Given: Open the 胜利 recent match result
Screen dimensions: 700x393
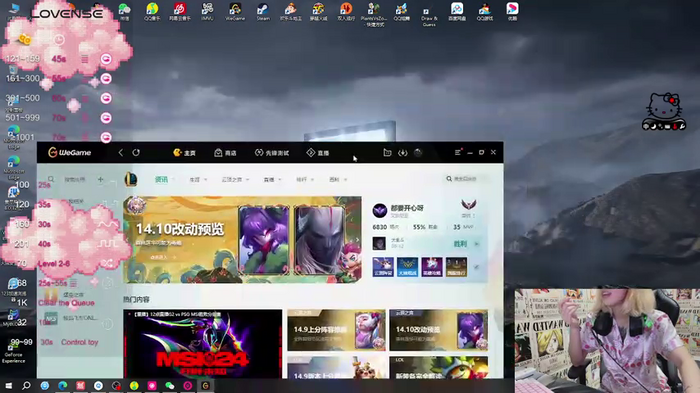Looking at the screenshot, I should 460,244.
